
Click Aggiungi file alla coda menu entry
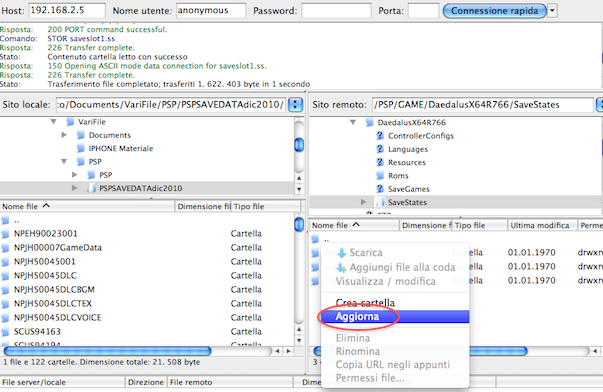(395, 267)
